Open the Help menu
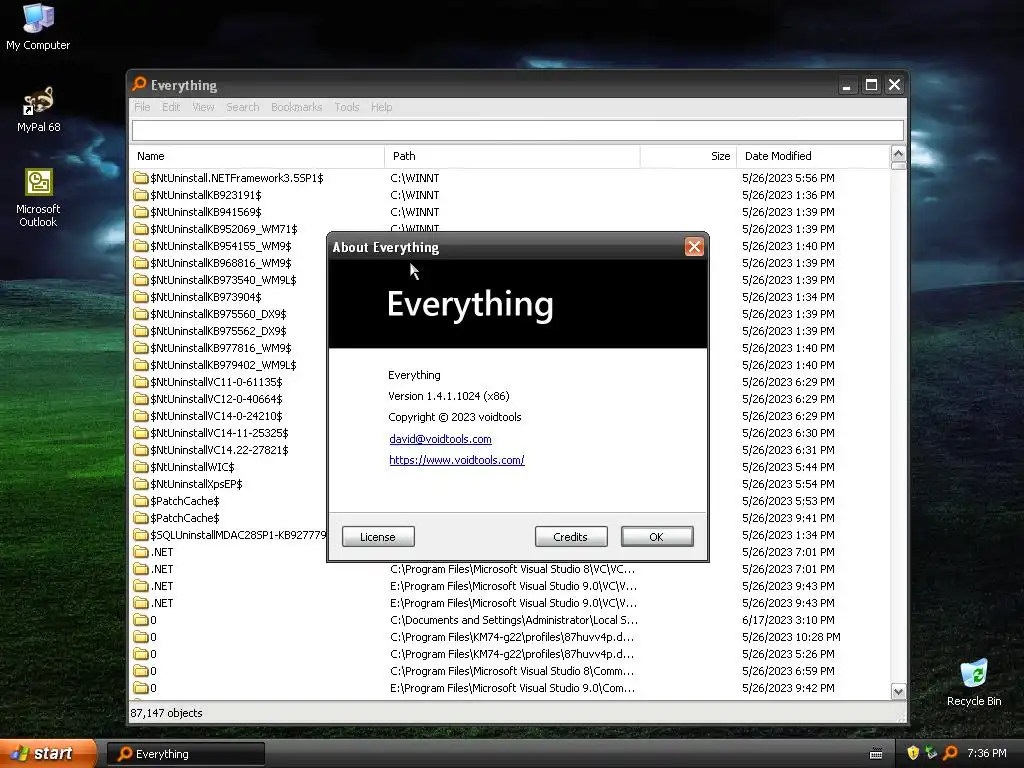The image size is (1024, 768). click(x=381, y=107)
